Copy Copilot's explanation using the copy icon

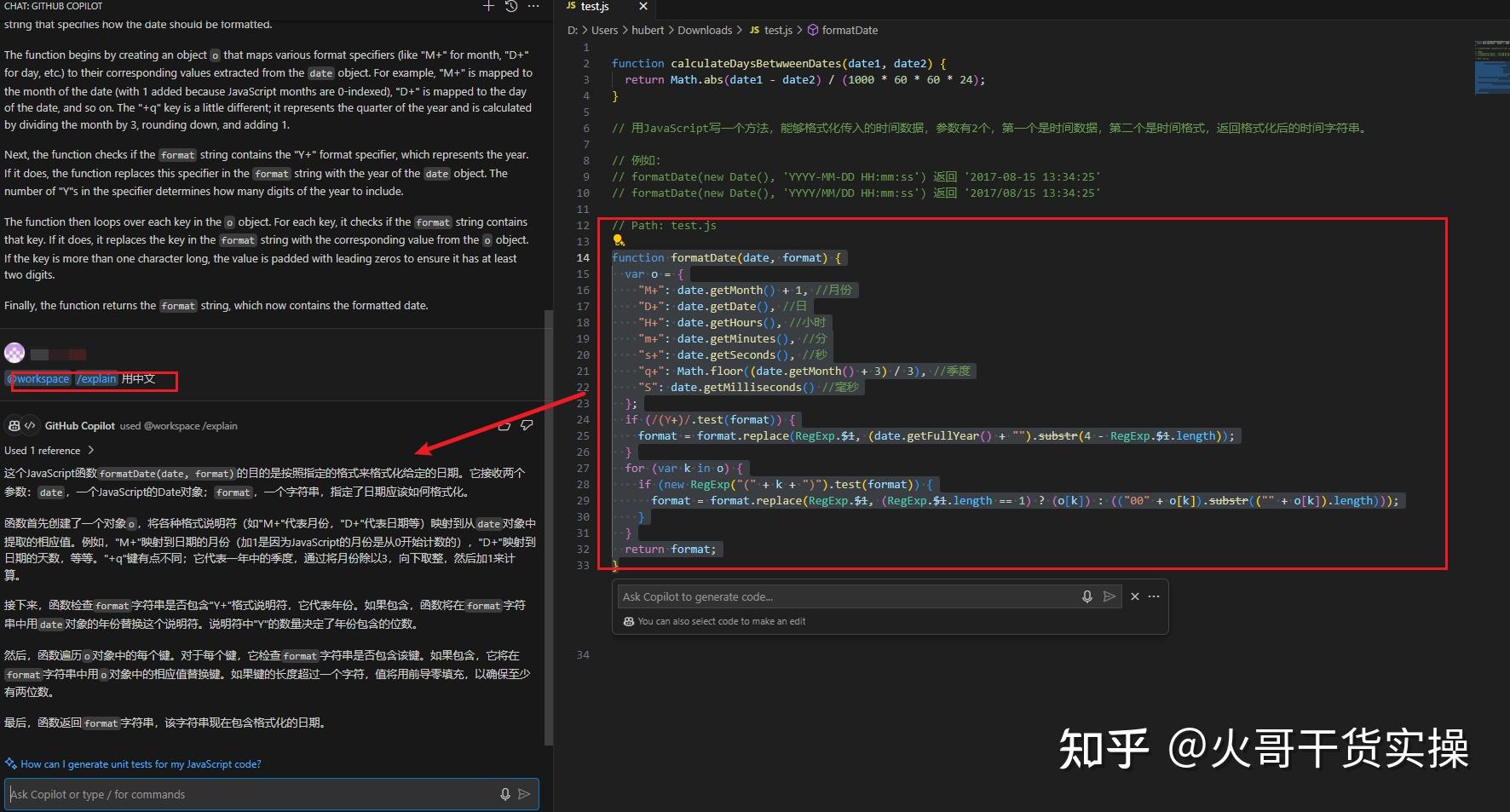pyautogui.click(x=504, y=425)
